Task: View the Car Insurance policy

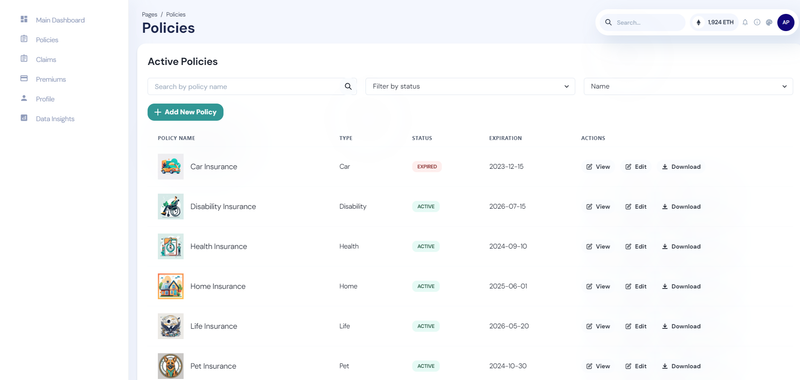Action: tap(597, 167)
